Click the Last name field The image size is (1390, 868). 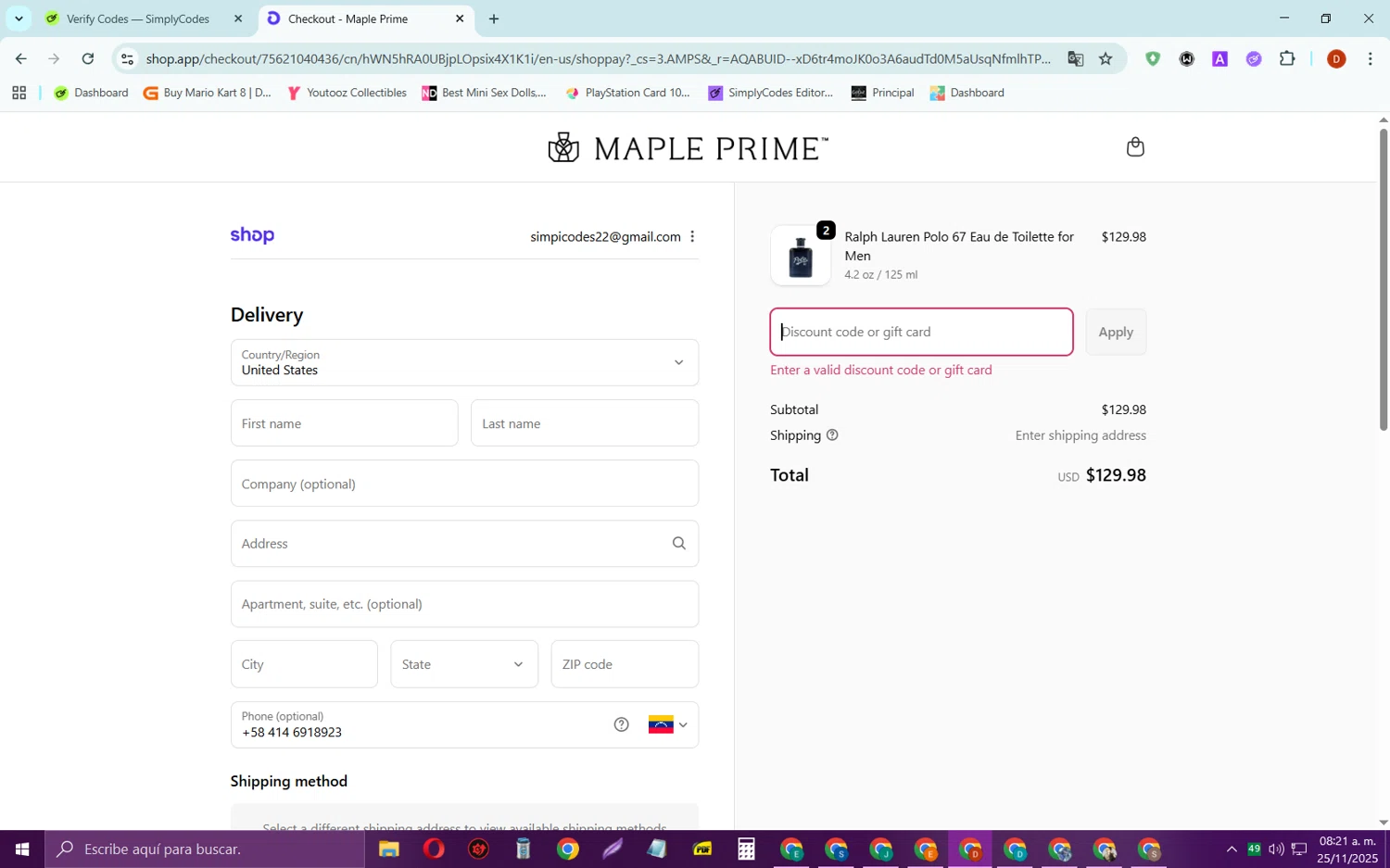tap(585, 423)
